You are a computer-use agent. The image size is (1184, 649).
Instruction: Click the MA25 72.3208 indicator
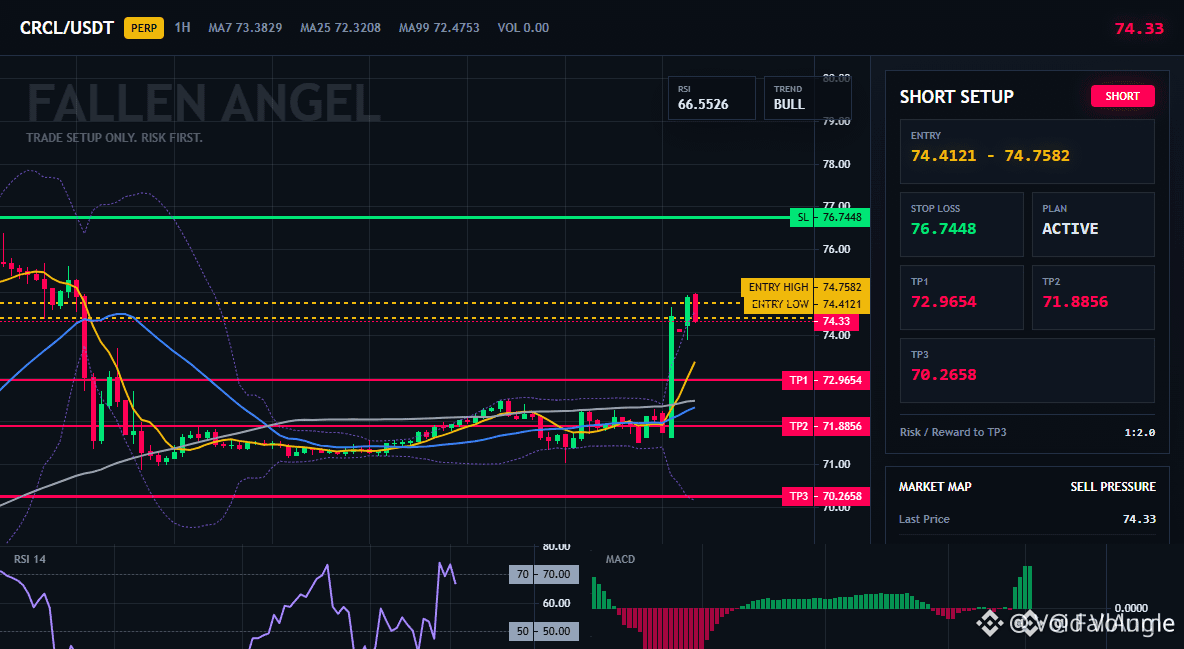click(x=341, y=27)
